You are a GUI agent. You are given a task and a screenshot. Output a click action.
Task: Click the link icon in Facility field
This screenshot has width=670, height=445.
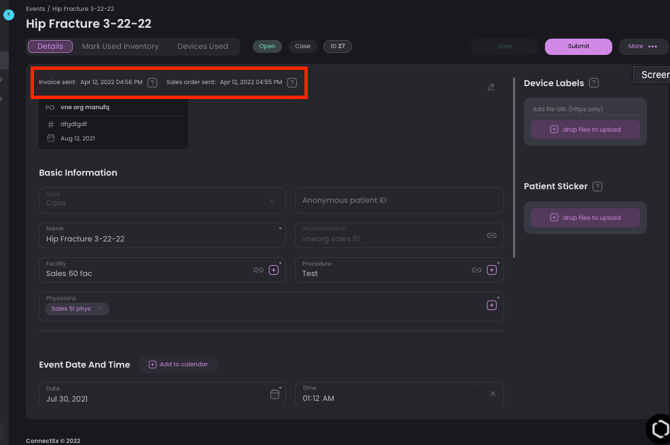(x=258, y=270)
